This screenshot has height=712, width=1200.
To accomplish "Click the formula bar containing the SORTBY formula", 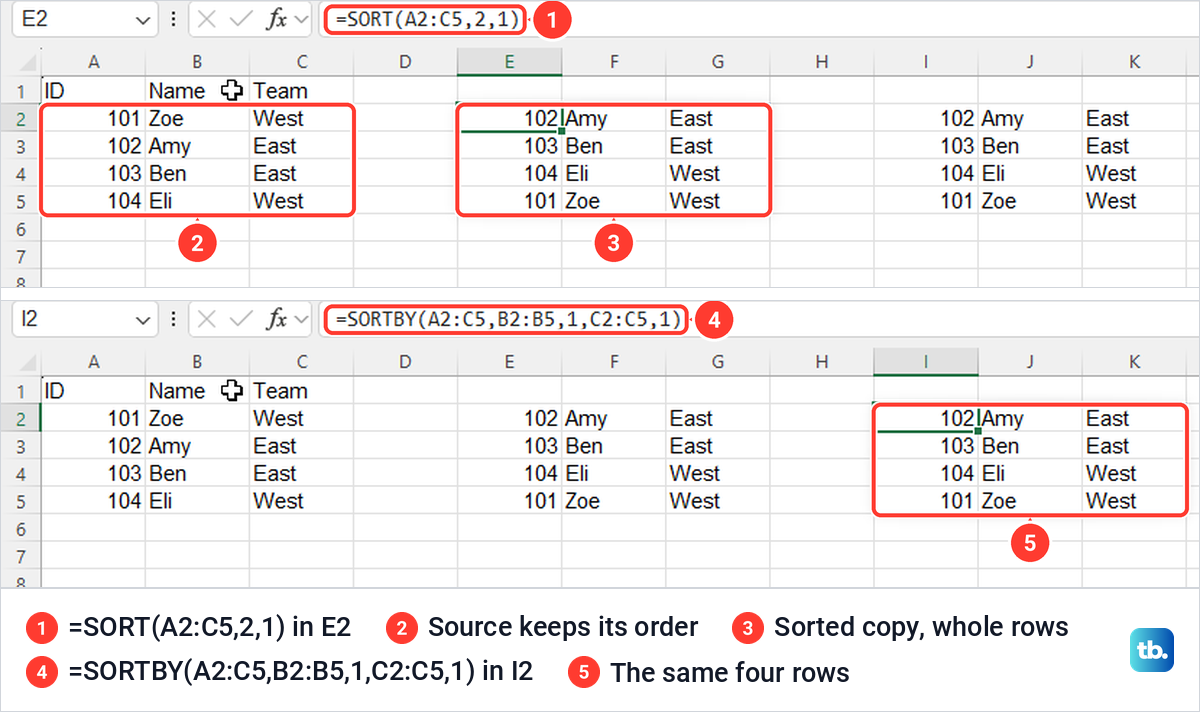I will click(759, 319).
